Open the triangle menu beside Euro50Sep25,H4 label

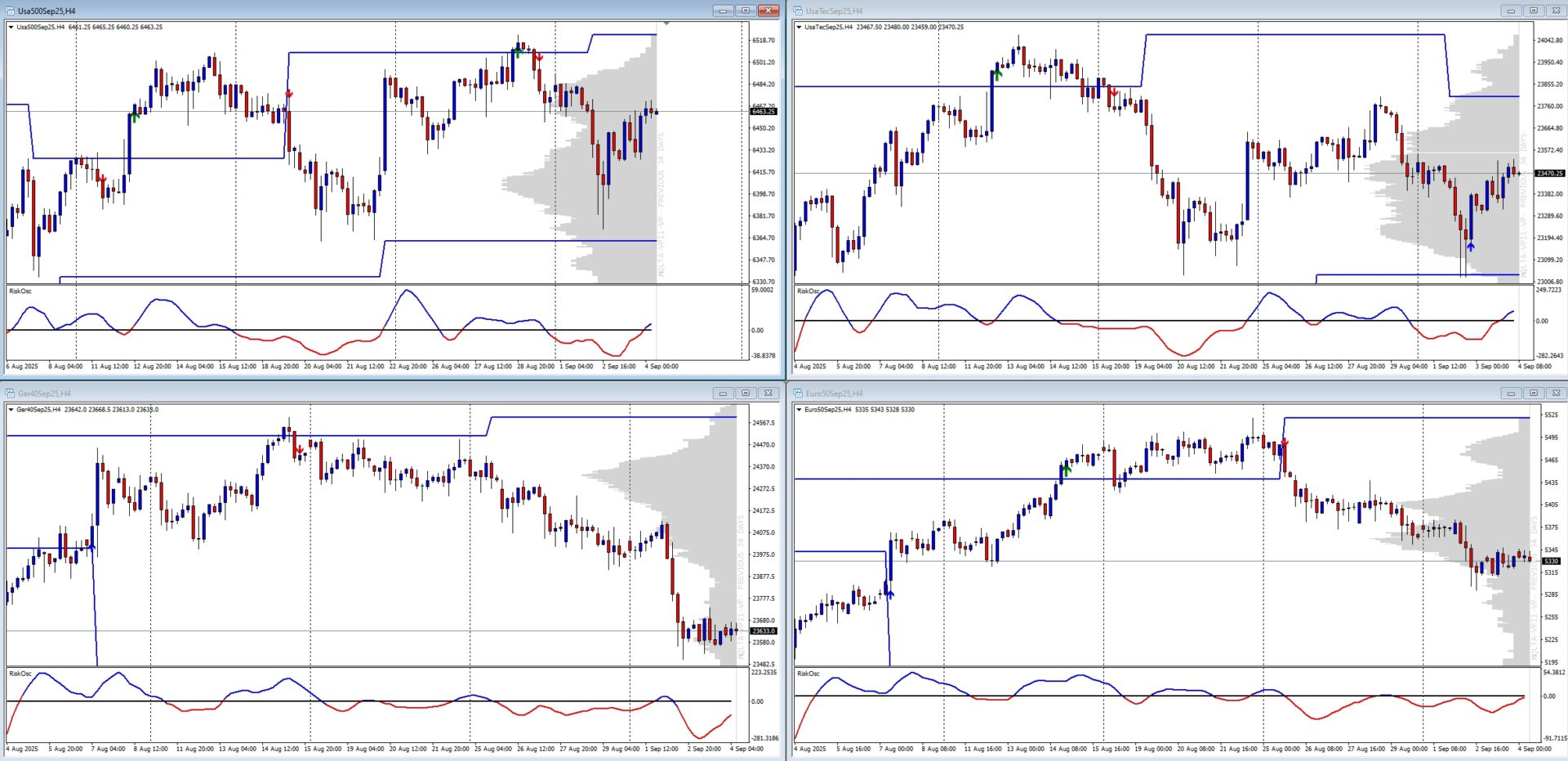(799, 410)
